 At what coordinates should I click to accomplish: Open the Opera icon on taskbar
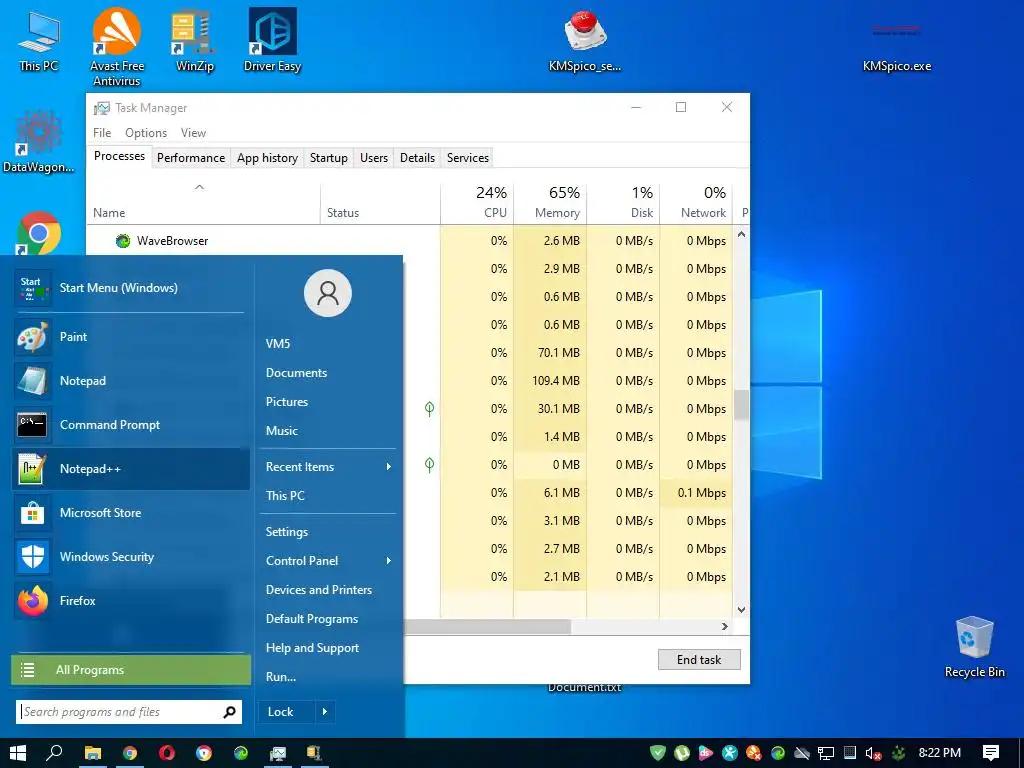point(167,753)
